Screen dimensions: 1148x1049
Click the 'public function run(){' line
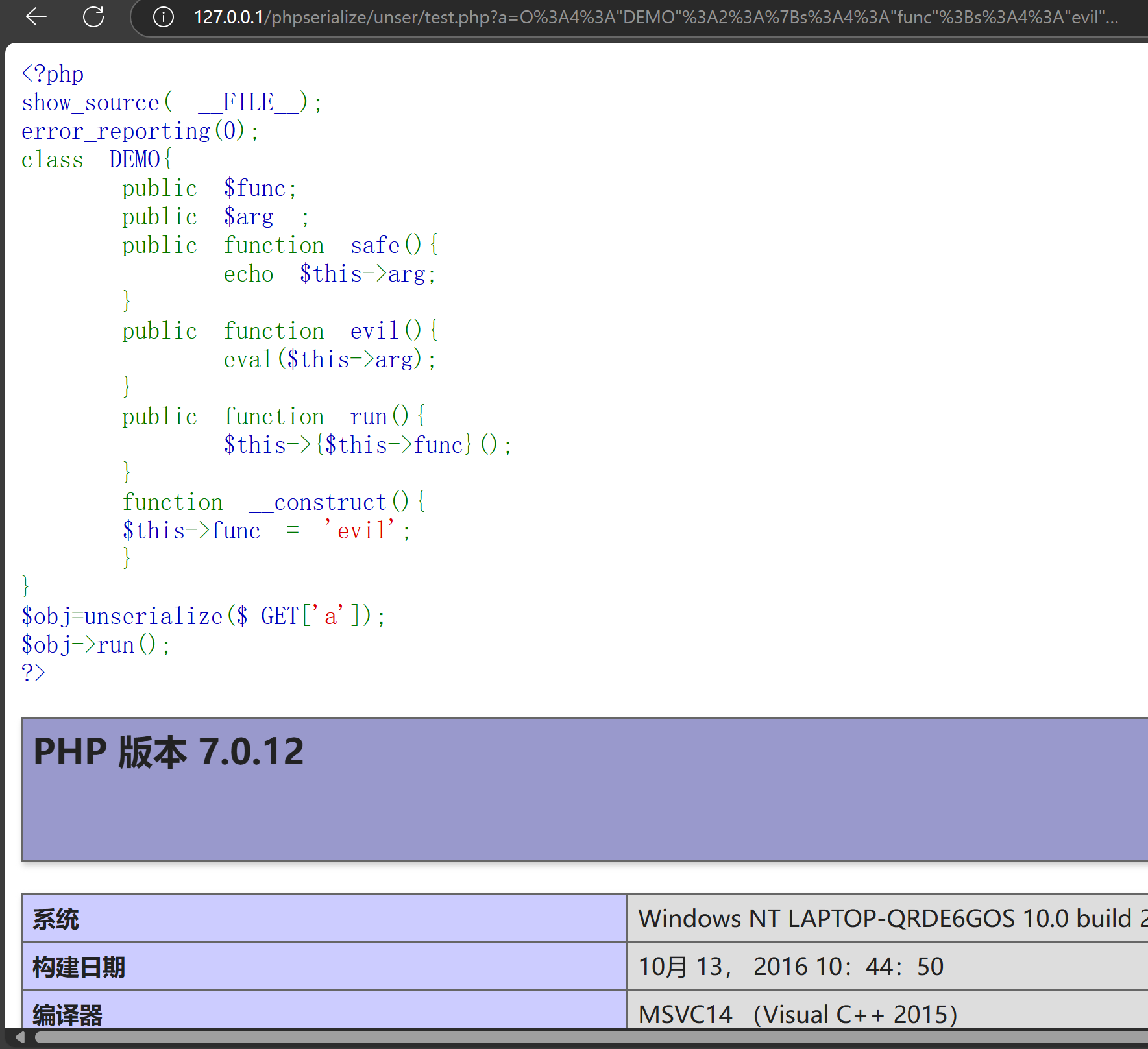(274, 416)
